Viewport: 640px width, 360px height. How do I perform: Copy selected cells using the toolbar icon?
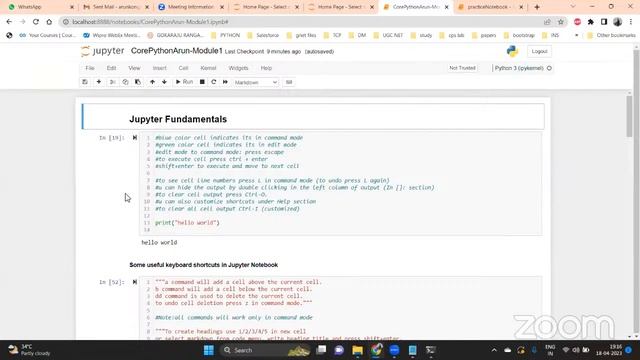(125, 82)
